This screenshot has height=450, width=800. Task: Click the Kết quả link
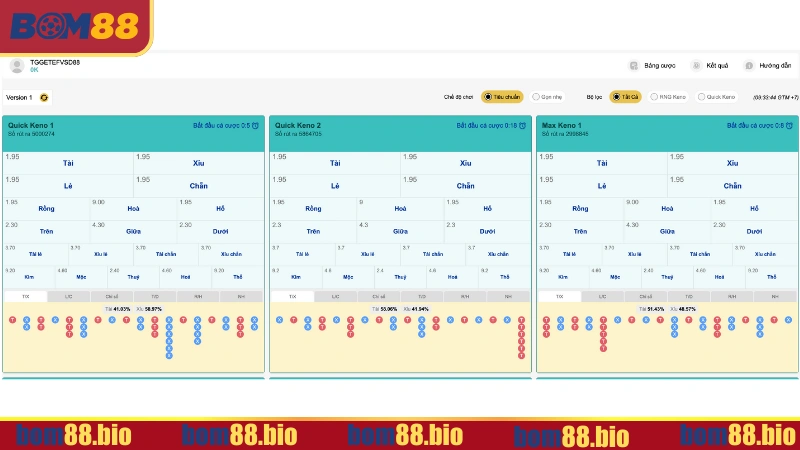(x=717, y=66)
